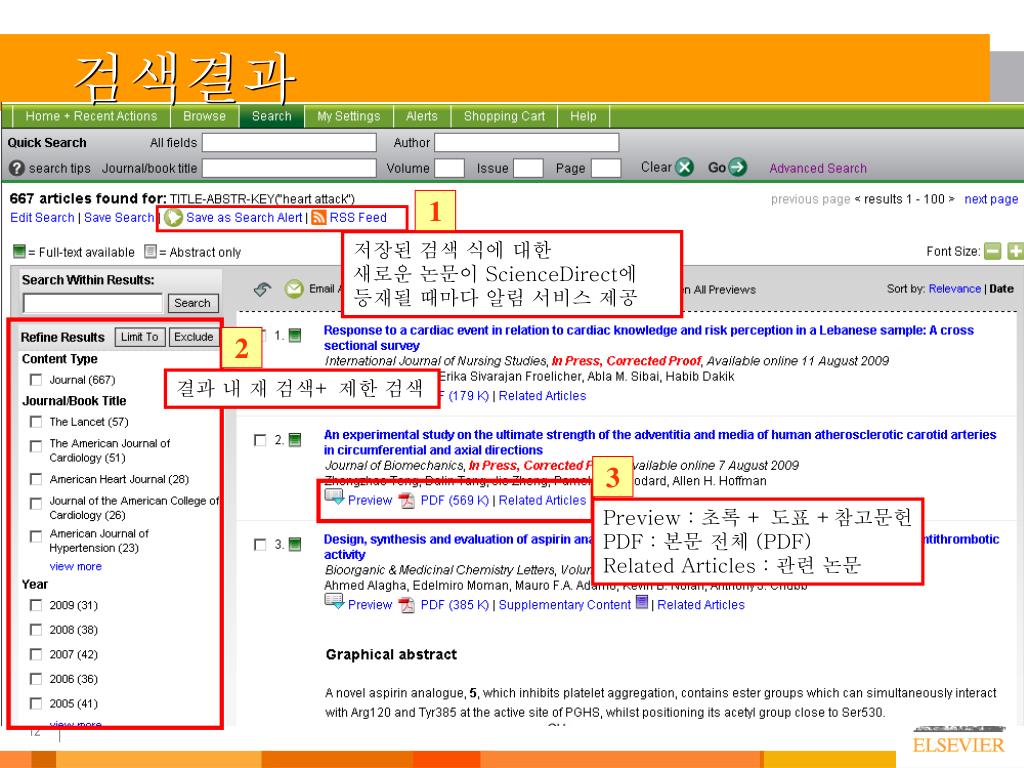Click the Save Search link
The width and height of the screenshot is (1024, 768).
click(119, 217)
